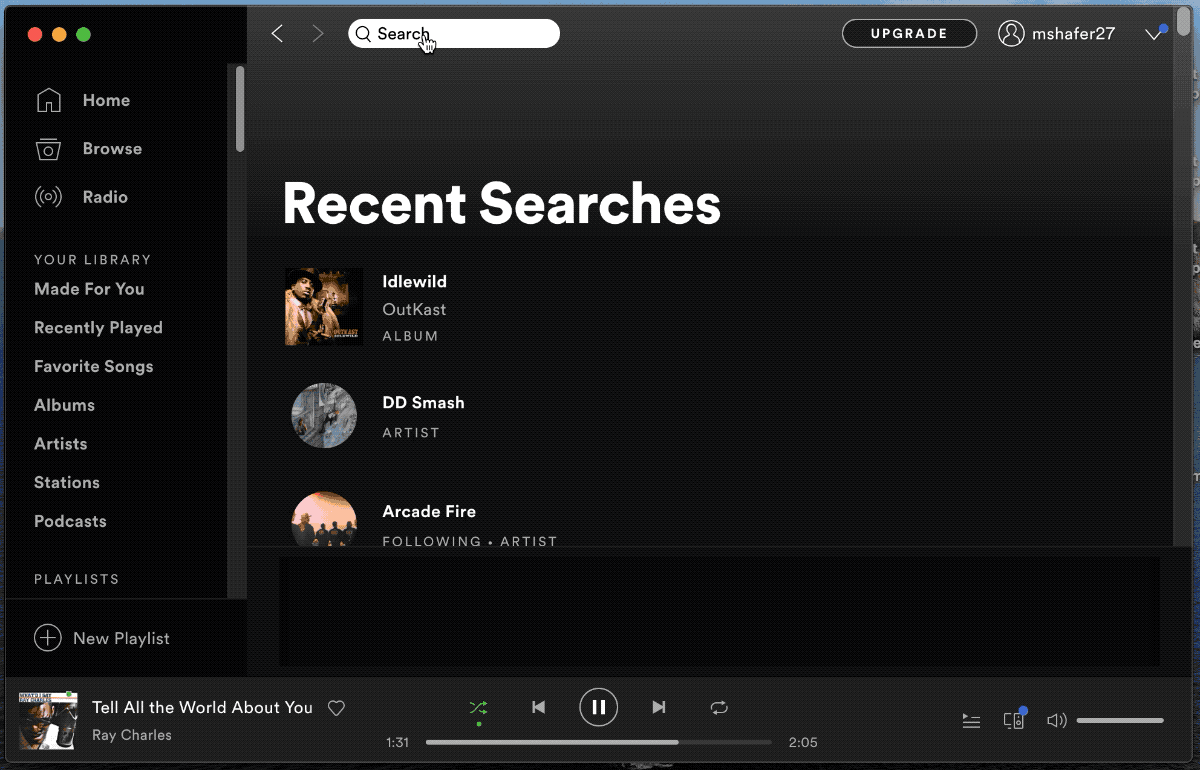Viewport: 1200px width, 770px height.
Task: Click the now playing album art thumbnail
Action: pos(48,720)
